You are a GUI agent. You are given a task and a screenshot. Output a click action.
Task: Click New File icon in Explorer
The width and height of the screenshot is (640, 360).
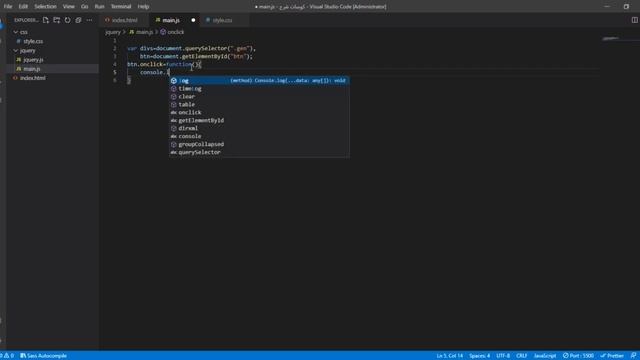46,20
